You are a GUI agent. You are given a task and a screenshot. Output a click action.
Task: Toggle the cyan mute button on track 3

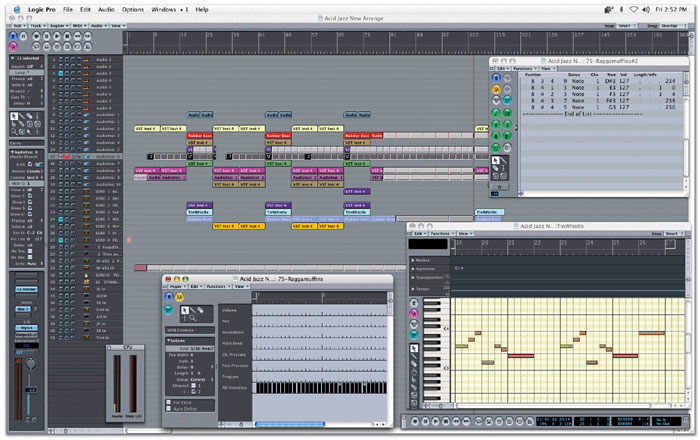[61, 73]
